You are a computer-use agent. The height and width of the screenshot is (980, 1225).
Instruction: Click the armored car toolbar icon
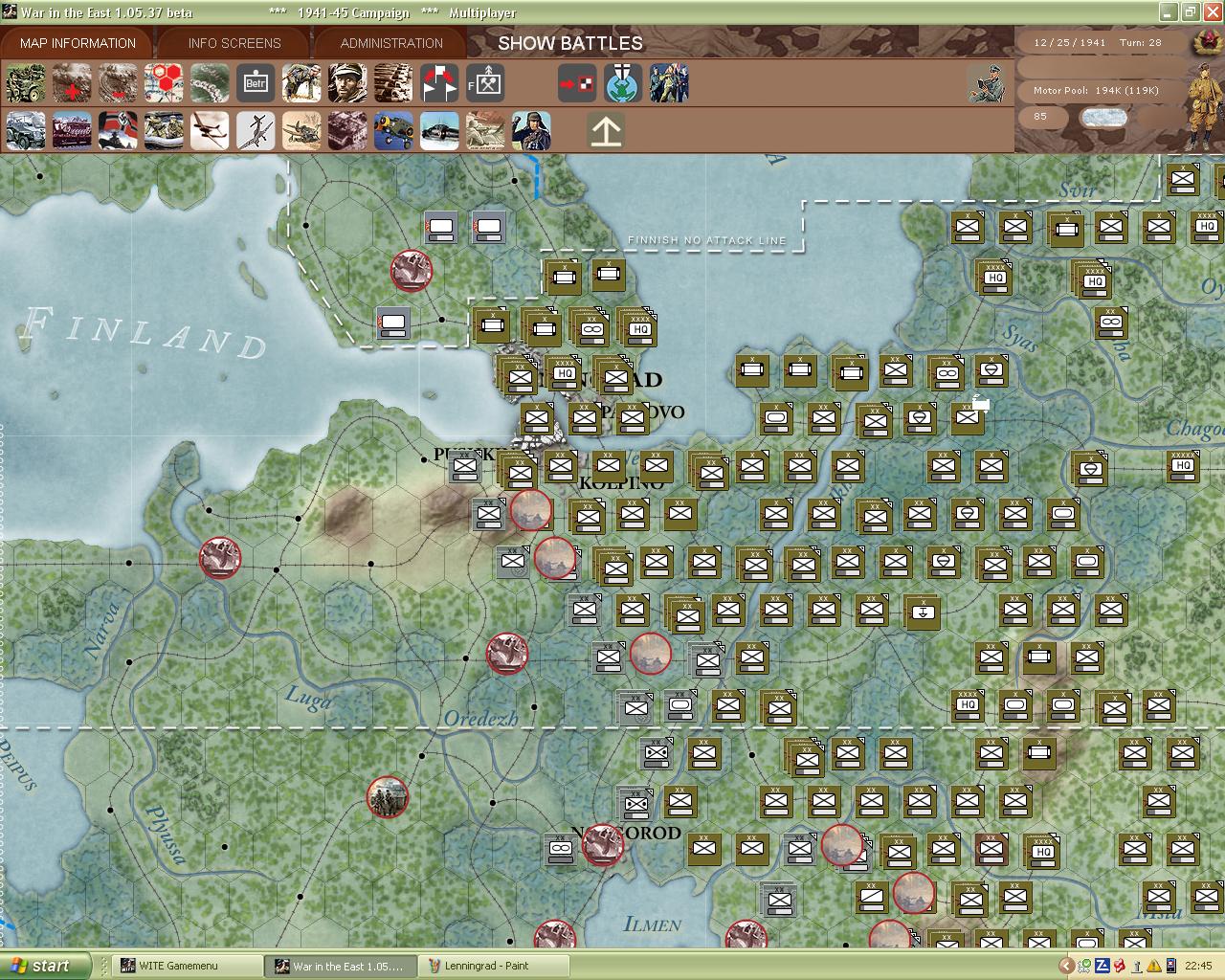(26, 131)
